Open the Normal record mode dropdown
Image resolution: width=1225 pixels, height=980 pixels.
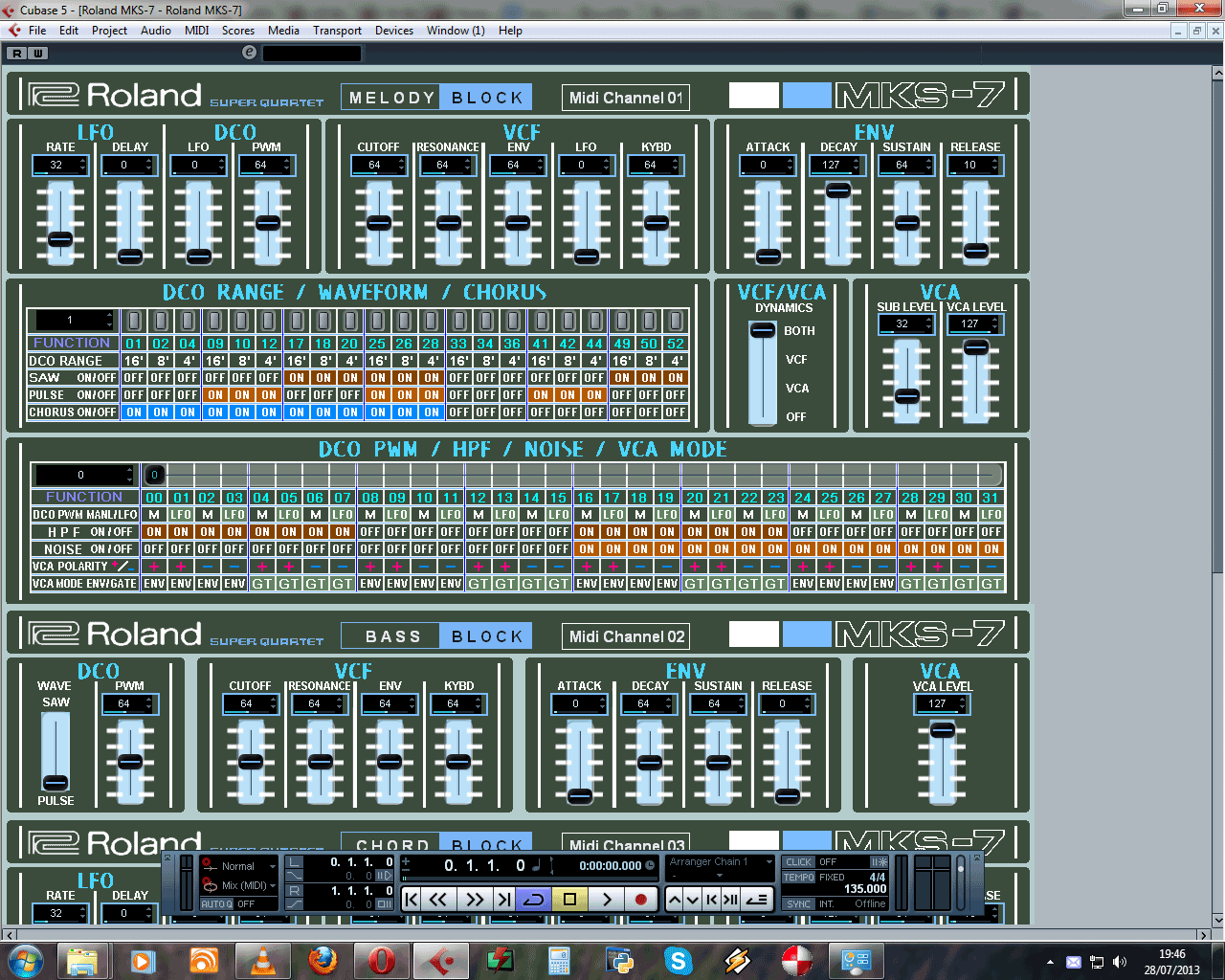(x=239, y=866)
